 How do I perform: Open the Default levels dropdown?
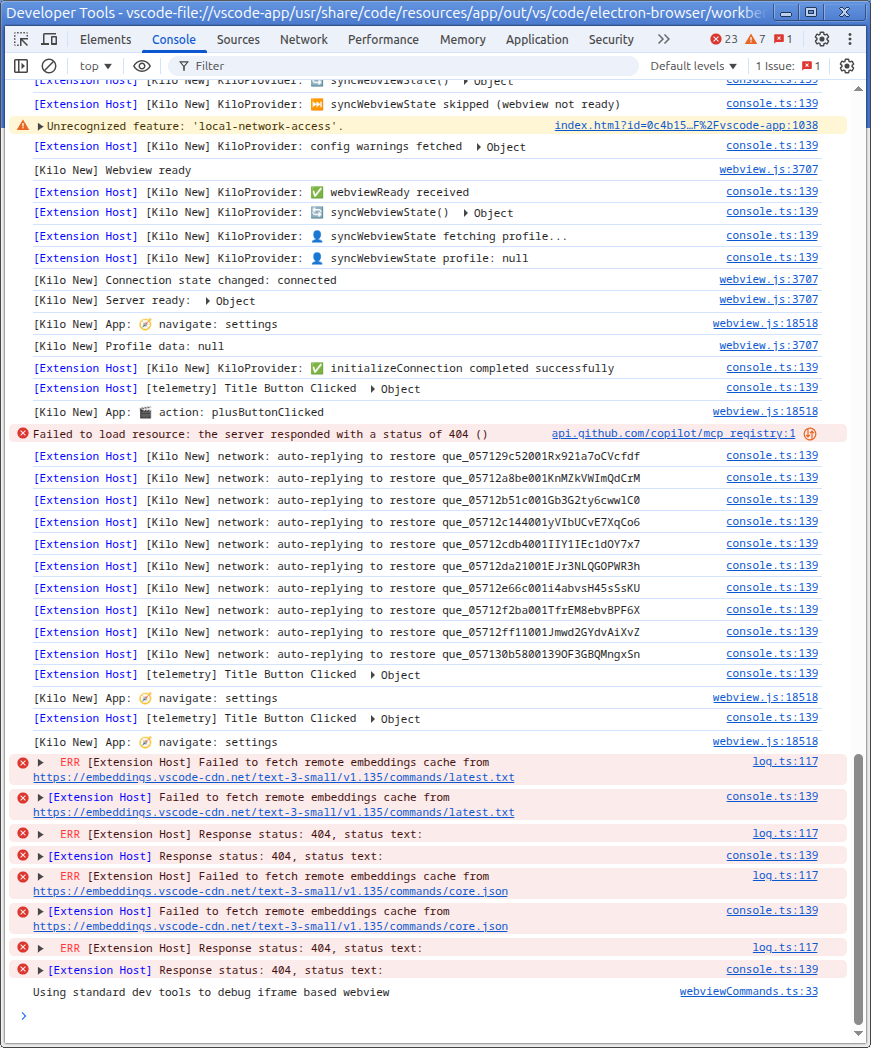pyautogui.click(x=693, y=66)
